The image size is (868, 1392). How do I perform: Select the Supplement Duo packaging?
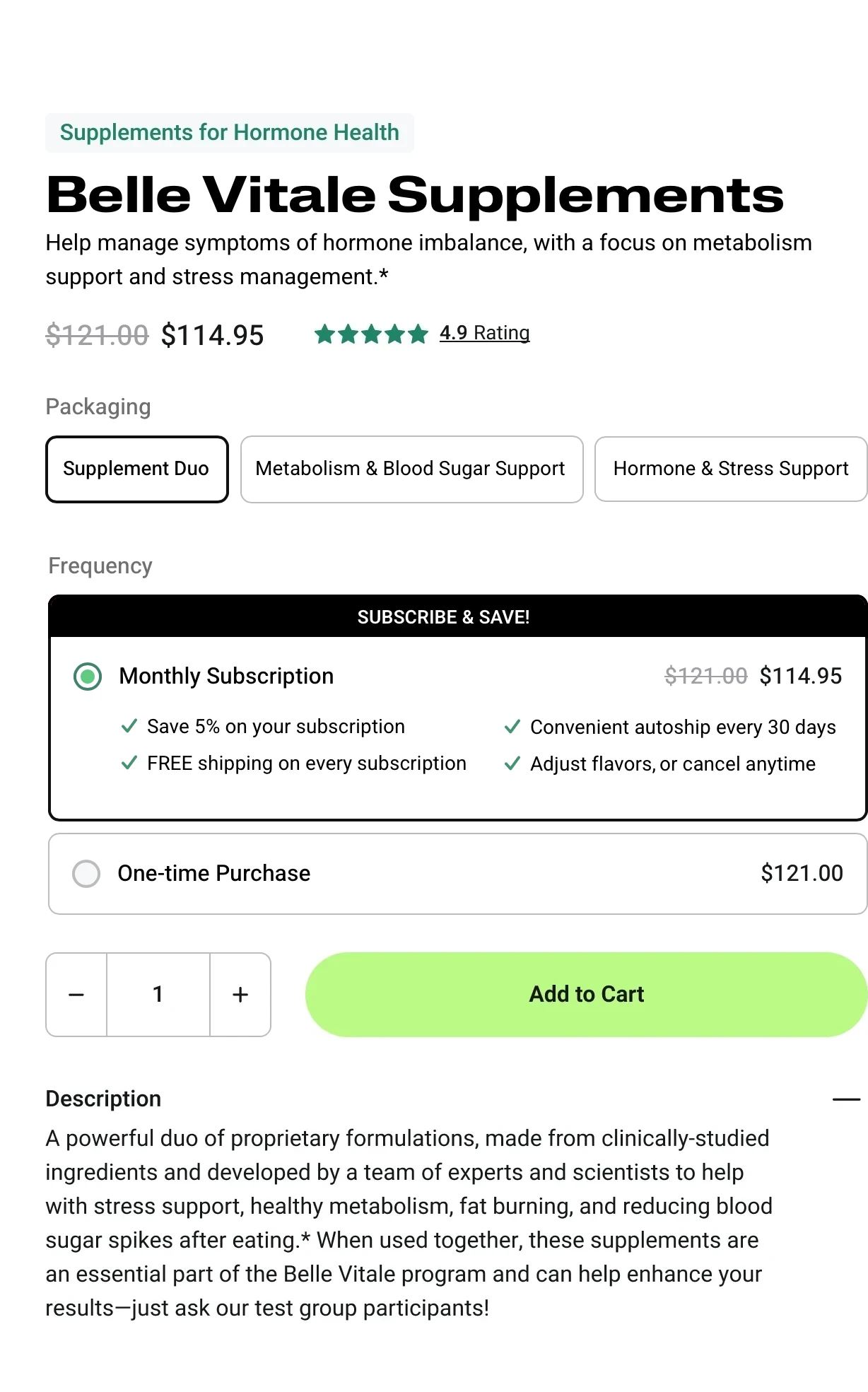tap(136, 469)
